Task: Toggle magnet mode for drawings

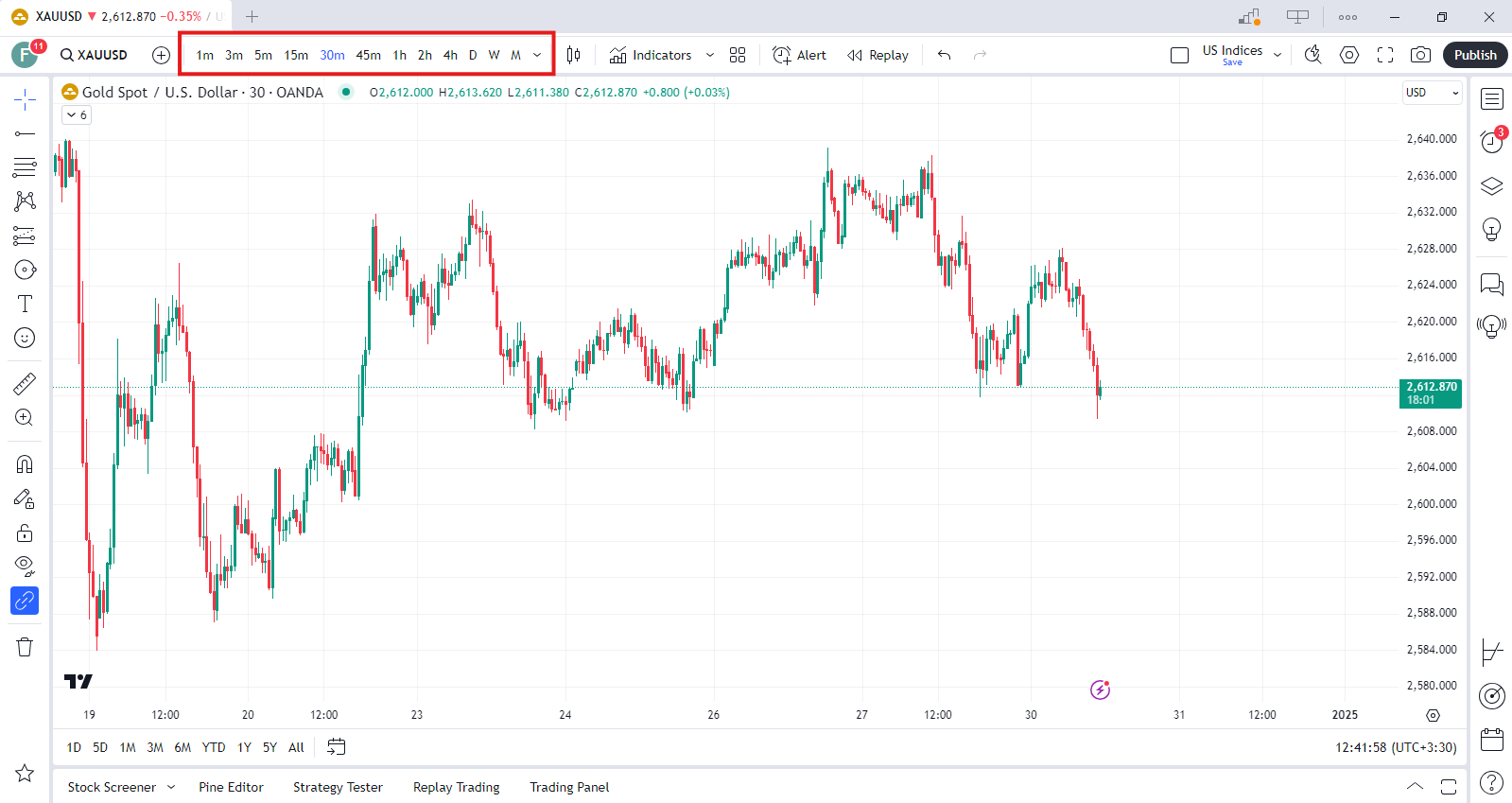Action: [x=25, y=464]
